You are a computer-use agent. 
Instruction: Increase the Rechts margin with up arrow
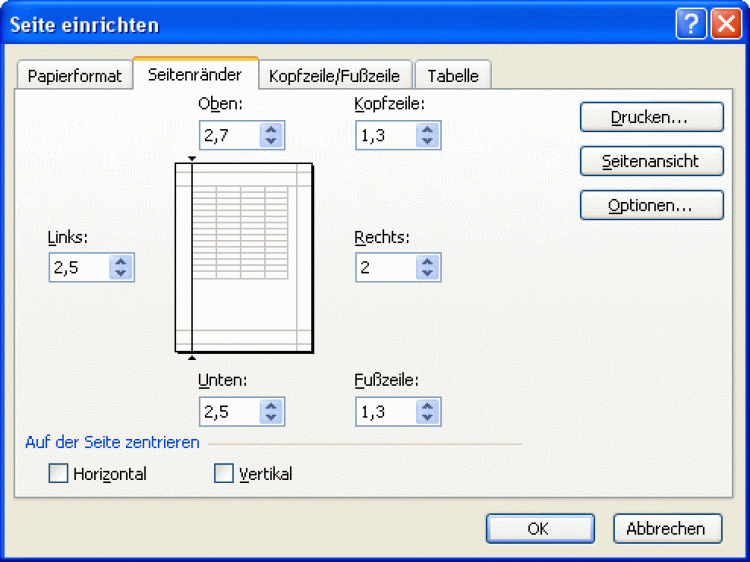pos(427,262)
